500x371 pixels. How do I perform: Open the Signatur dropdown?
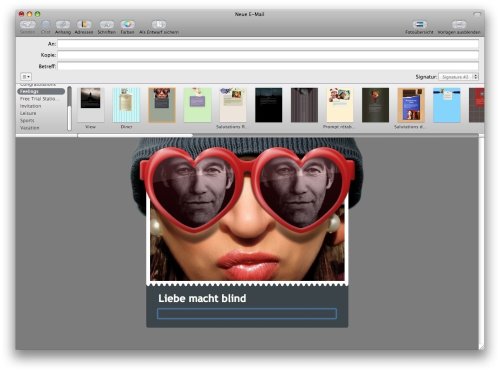[458, 77]
